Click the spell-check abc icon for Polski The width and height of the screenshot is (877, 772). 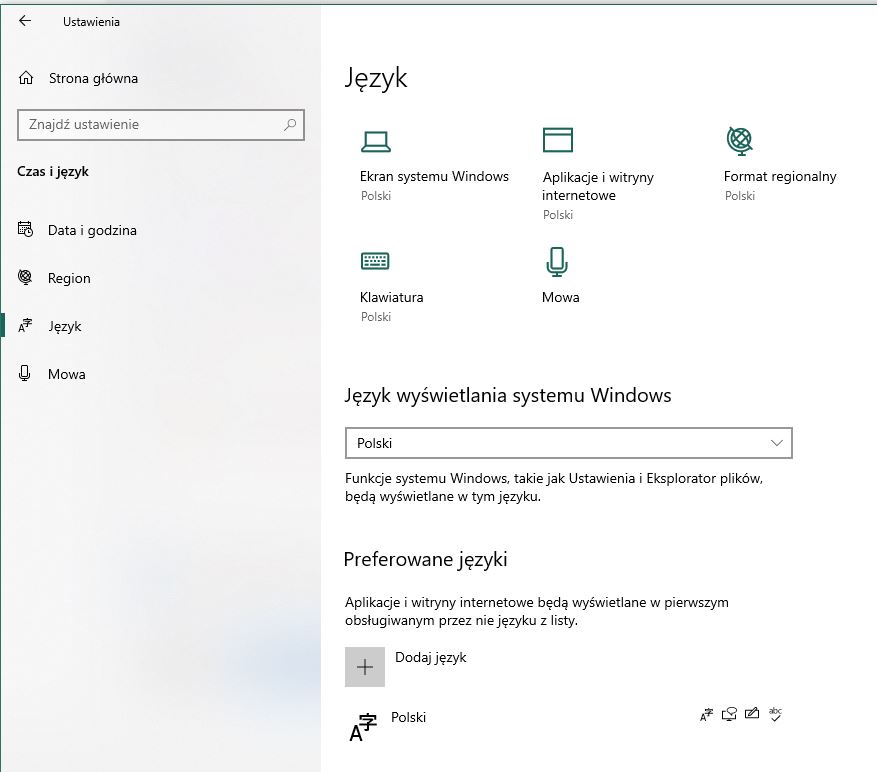point(775,714)
